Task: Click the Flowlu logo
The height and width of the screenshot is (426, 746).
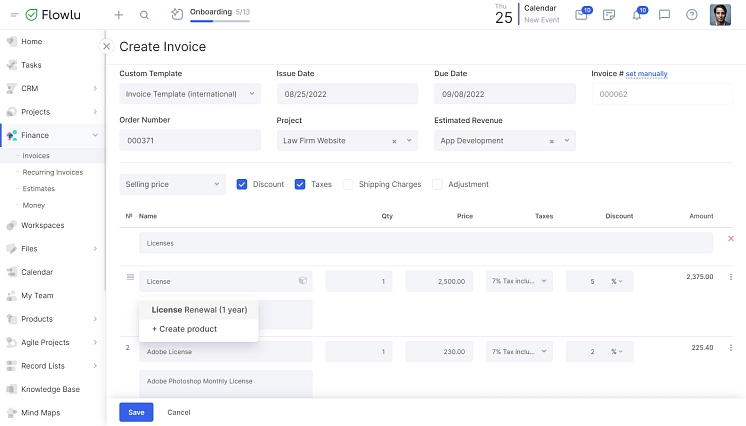Action: [x=53, y=15]
